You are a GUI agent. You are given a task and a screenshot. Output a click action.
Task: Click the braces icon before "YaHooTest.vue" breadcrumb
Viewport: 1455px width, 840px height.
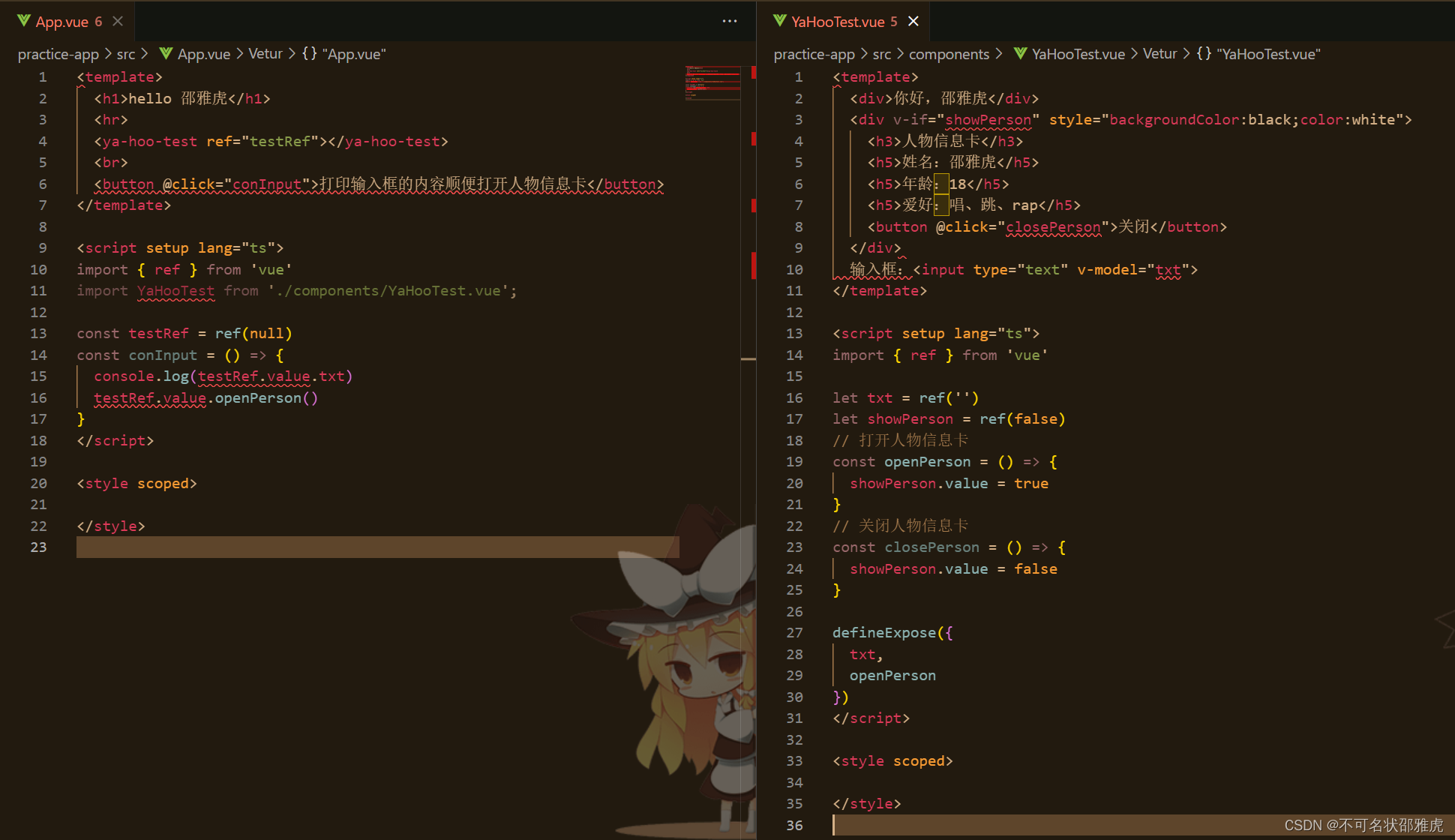point(1204,54)
